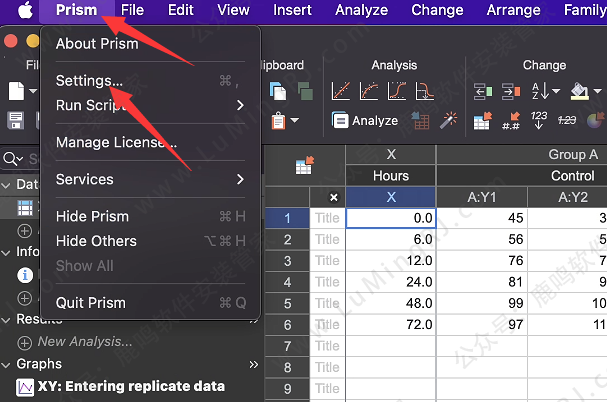Open Settings from the Prism menu
The width and height of the screenshot is (607, 402).
90,80
